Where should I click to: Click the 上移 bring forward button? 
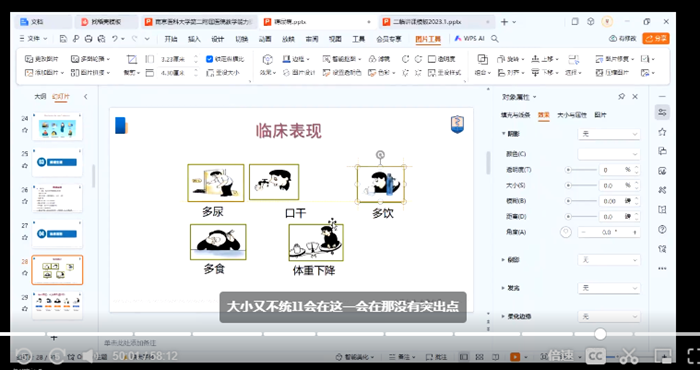[x=545, y=59]
